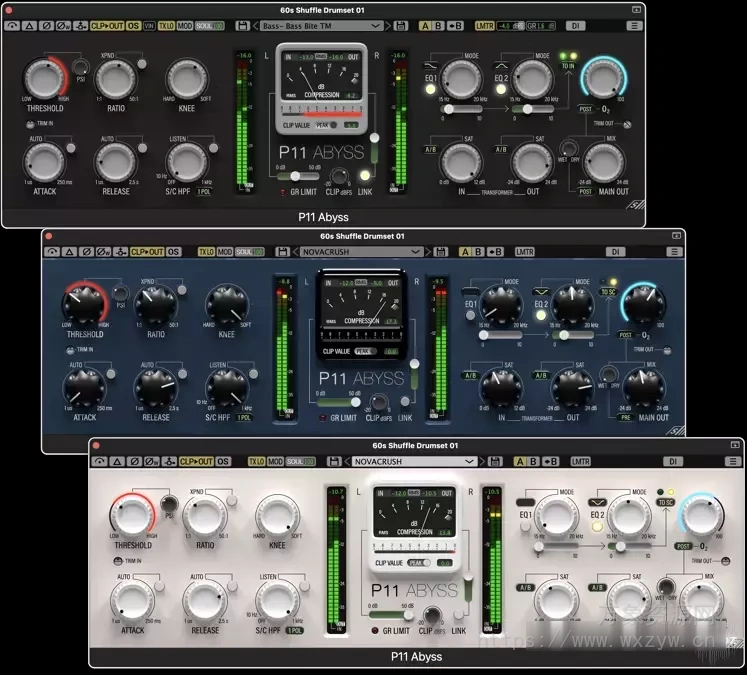747x675 pixels.
Task: Click THRESHOLD knob in the top black window
Action: [x=44, y=79]
